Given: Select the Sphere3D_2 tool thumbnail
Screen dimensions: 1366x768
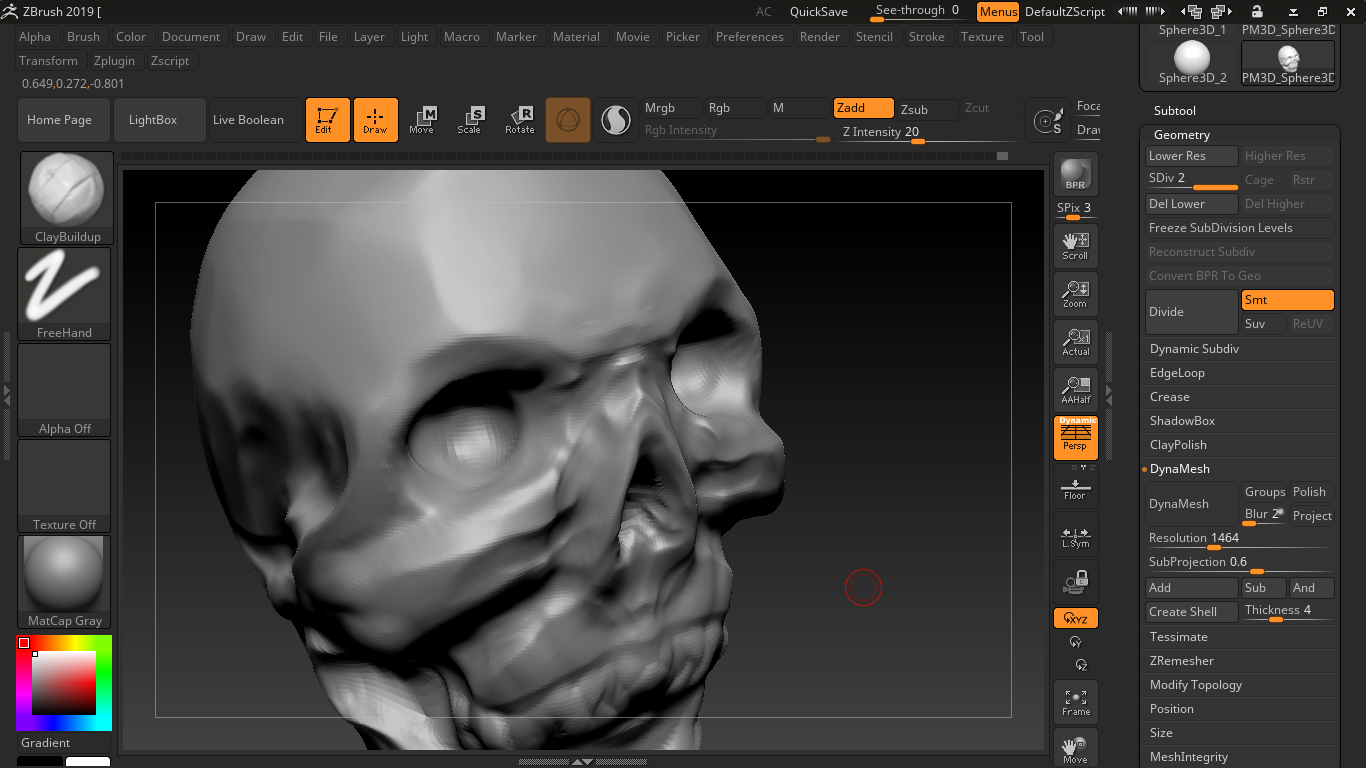Looking at the screenshot, I should tap(1192, 63).
